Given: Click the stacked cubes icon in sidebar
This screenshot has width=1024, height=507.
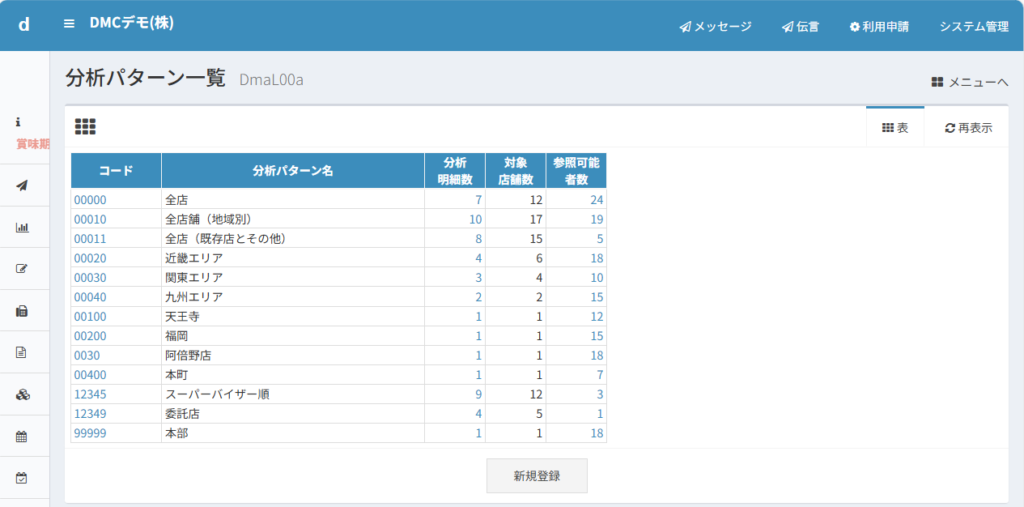Looking at the screenshot, I should 22,394.
